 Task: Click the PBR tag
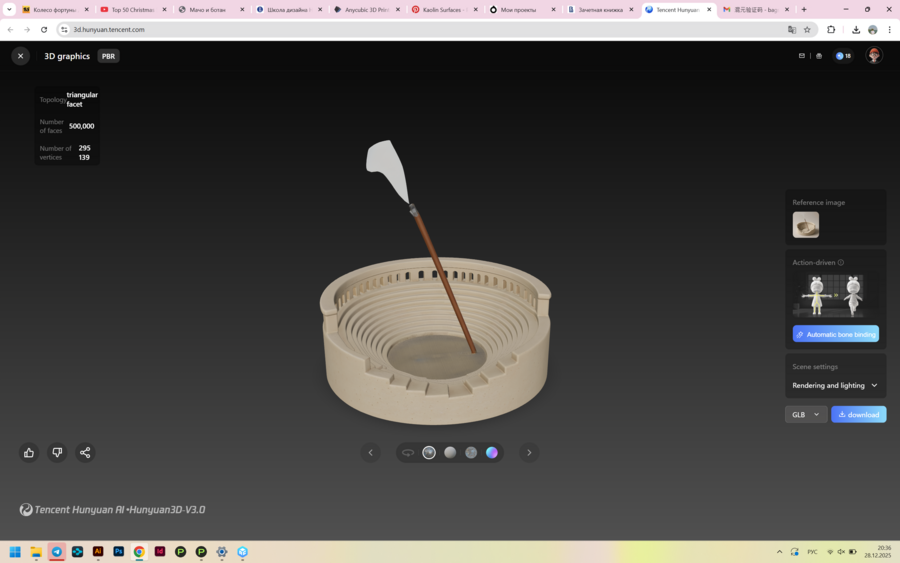click(x=109, y=56)
